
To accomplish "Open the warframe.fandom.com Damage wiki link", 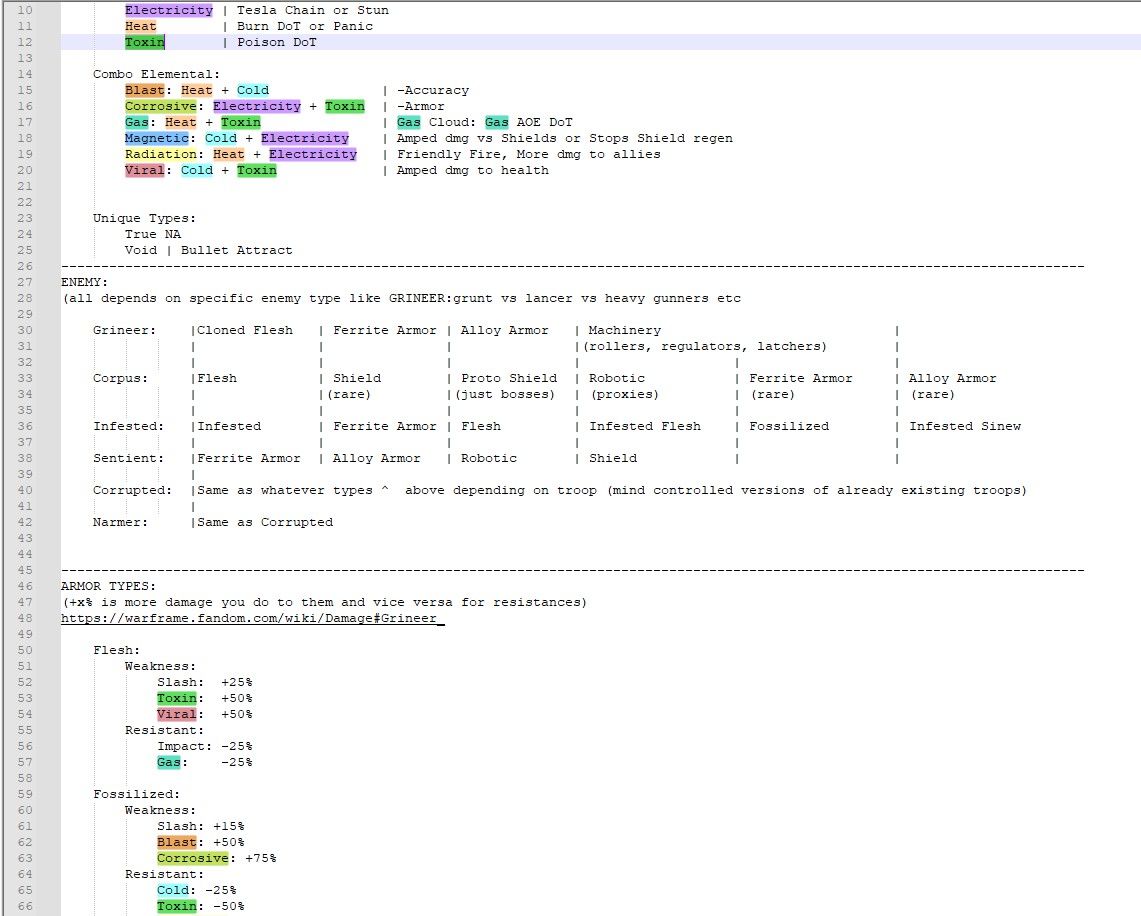I will point(250,618).
